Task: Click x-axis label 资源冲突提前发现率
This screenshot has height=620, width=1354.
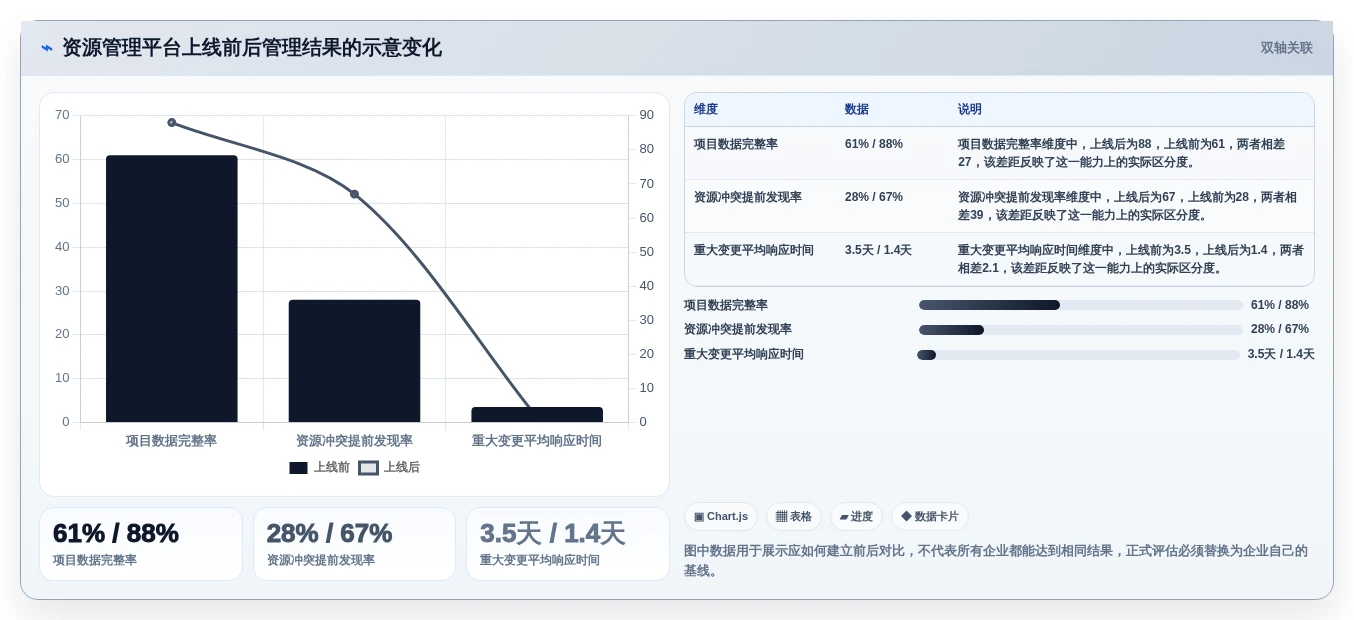Action: pos(354,441)
